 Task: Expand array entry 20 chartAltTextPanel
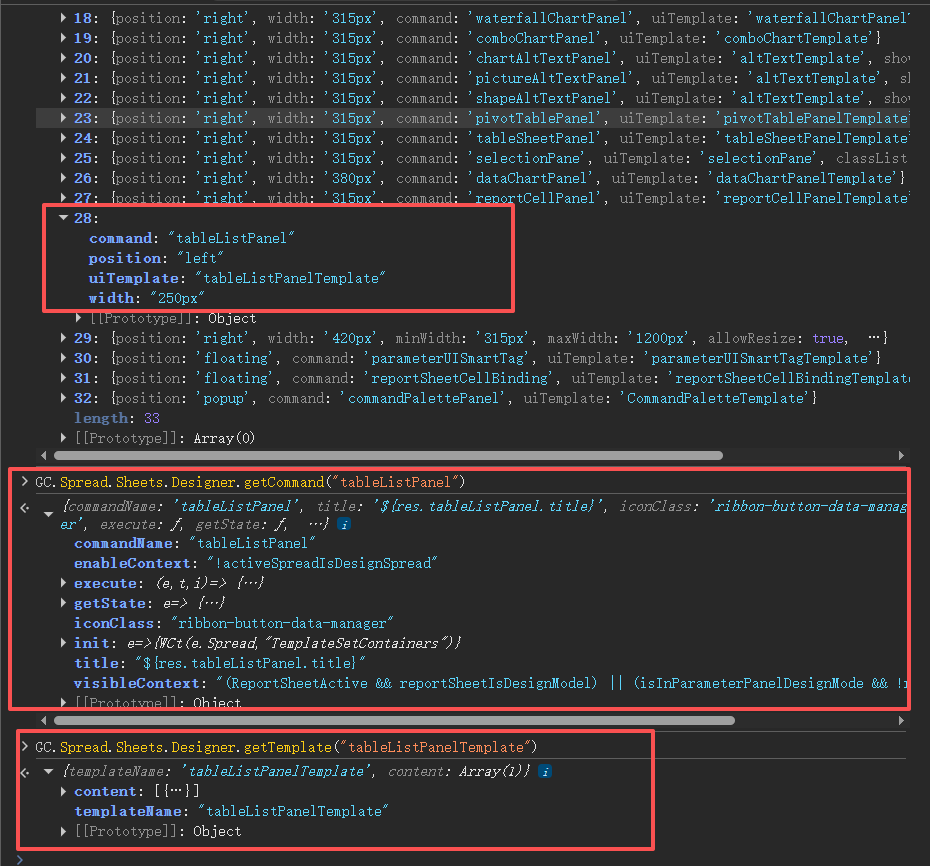click(x=63, y=58)
